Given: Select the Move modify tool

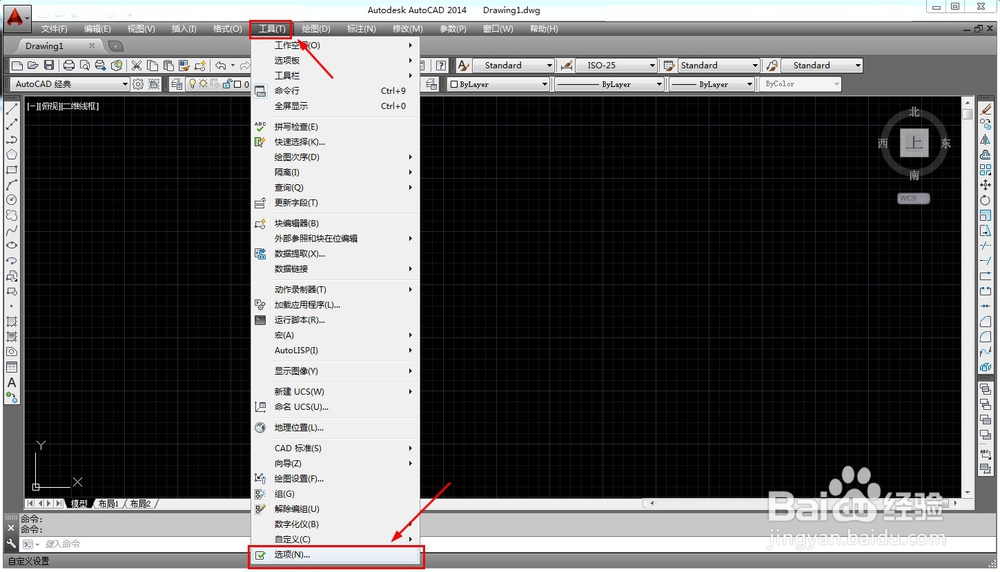Looking at the screenshot, I should tap(985, 185).
